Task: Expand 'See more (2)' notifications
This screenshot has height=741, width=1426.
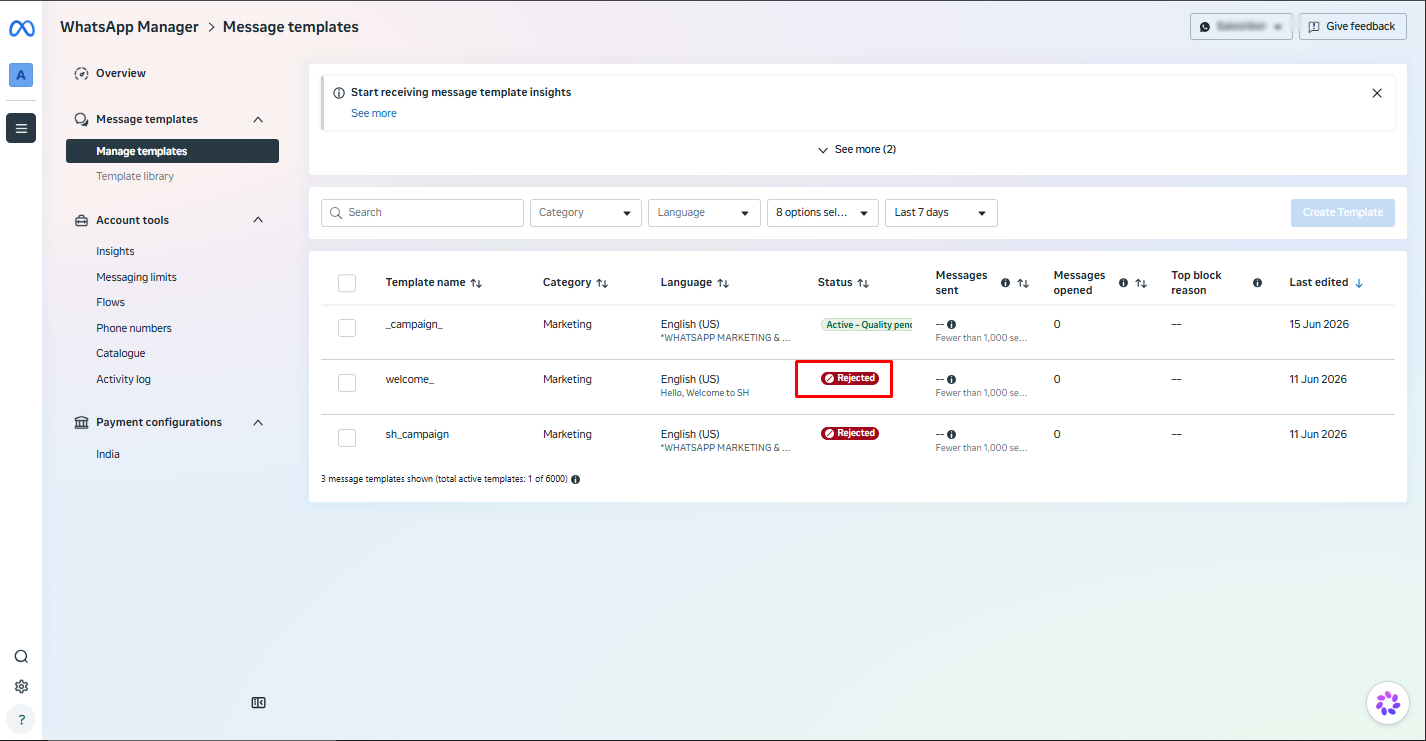Action: pyautogui.click(x=857, y=150)
